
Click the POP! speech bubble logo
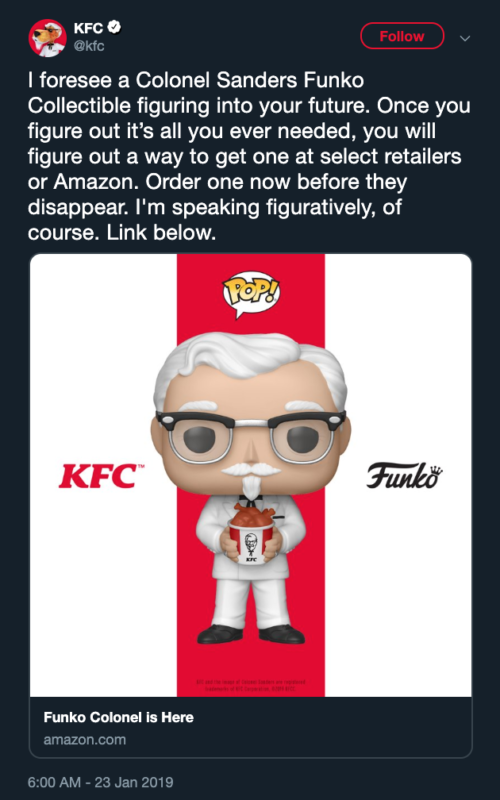click(x=251, y=294)
